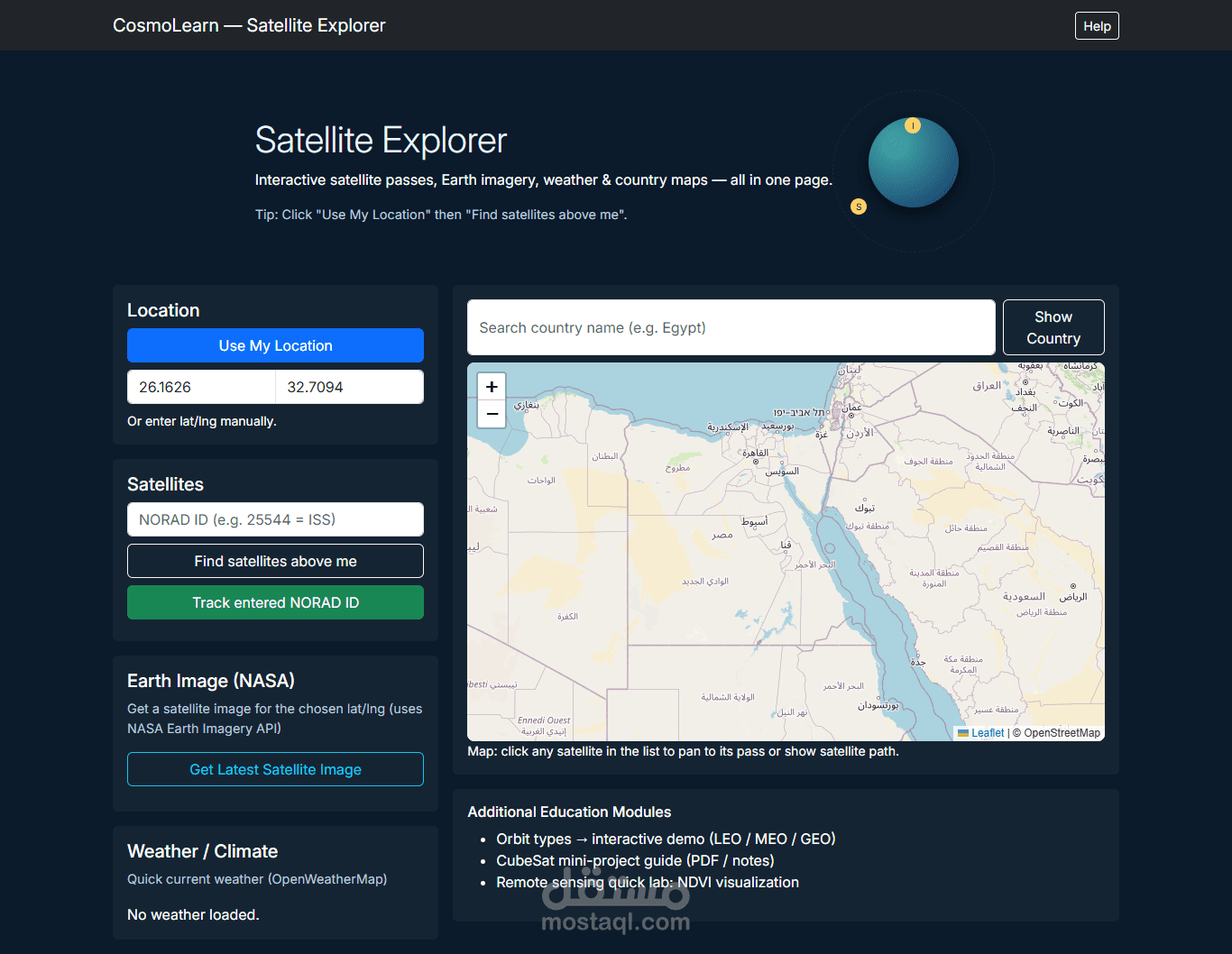
Task: Click the Location section heading
Action: [163, 310]
